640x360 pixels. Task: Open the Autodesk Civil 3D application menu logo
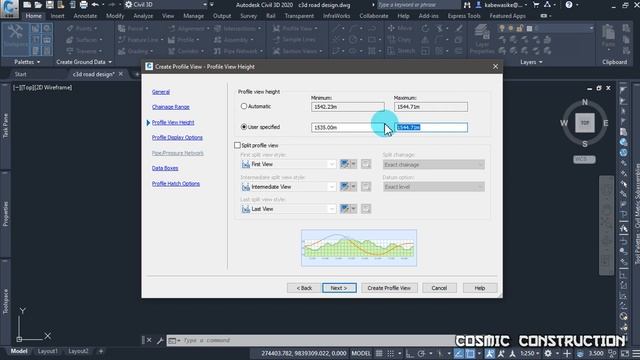9,8
